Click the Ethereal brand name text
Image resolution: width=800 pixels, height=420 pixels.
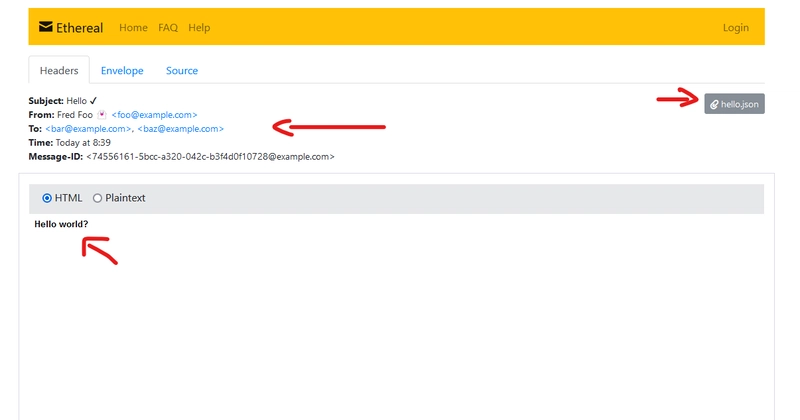coord(80,28)
